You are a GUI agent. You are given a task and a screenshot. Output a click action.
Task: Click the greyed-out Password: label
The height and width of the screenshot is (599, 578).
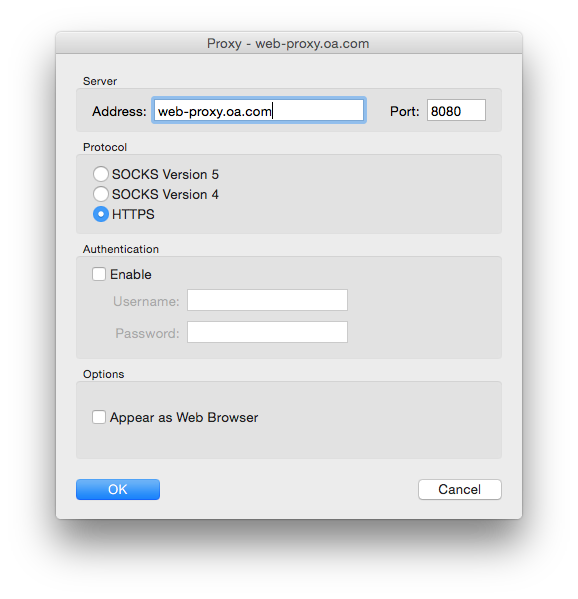click(147, 333)
